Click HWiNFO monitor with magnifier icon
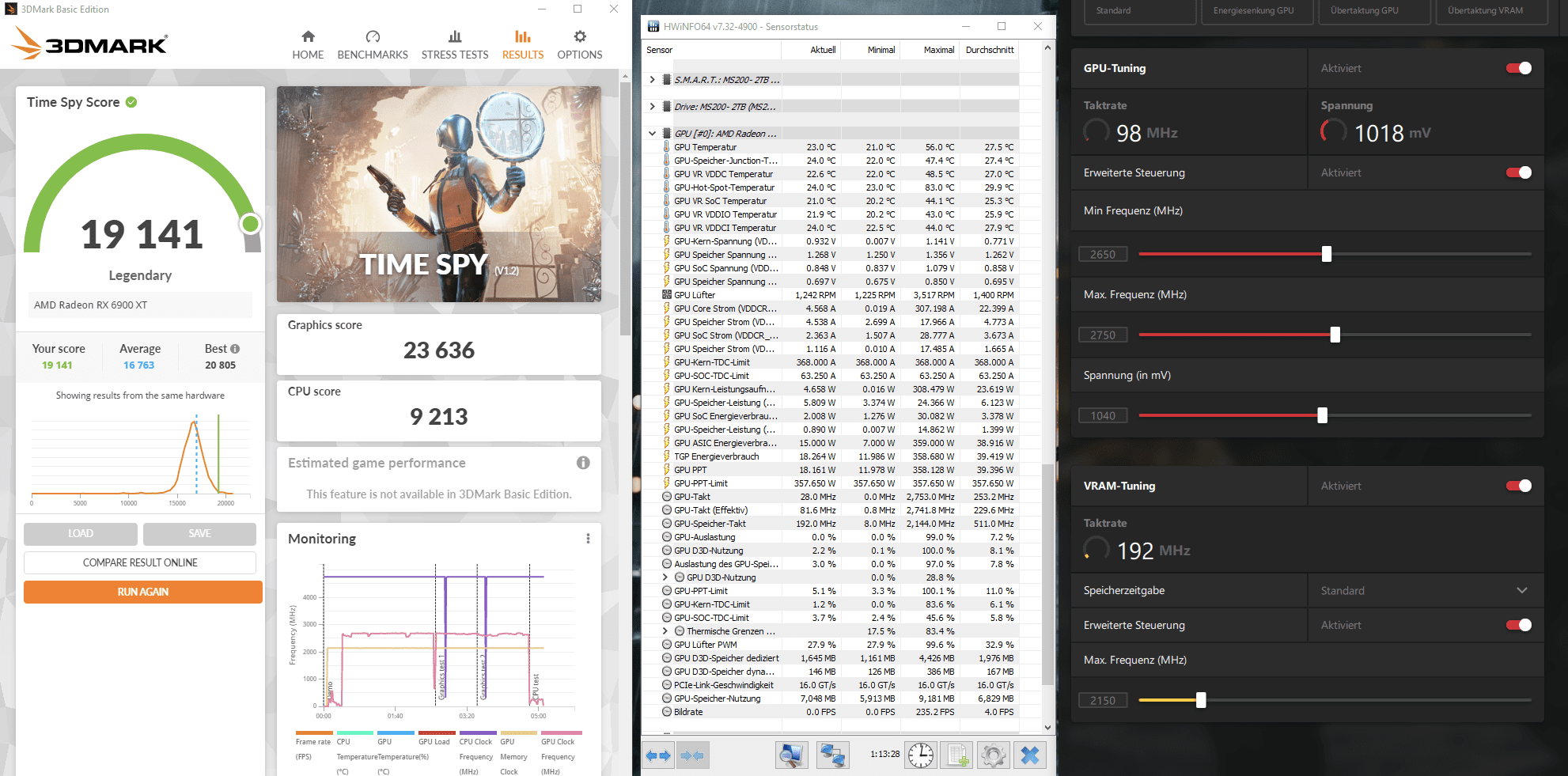This screenshot has height=776, width=1568. coord(790,755)
